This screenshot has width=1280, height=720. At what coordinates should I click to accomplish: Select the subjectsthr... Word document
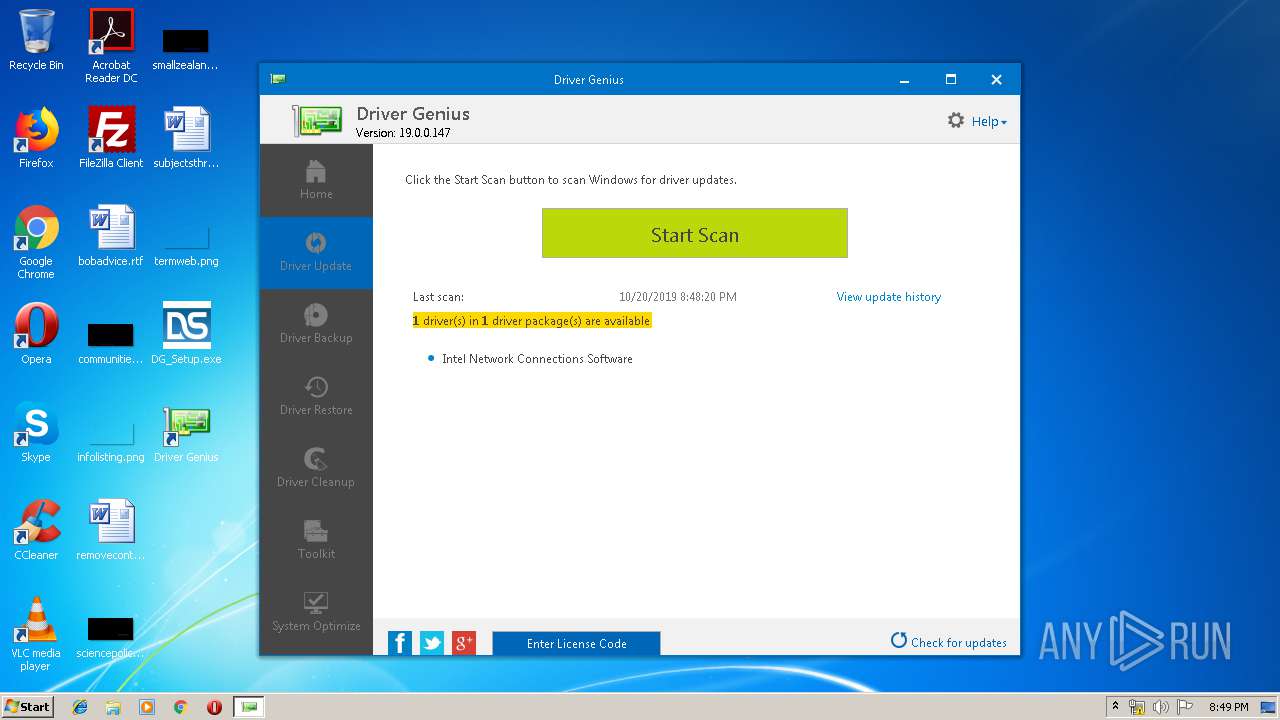(186, 138)
